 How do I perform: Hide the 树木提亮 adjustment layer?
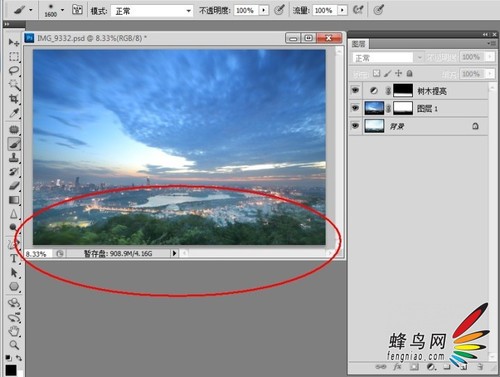pyautogui.click(x=356, y=90)
